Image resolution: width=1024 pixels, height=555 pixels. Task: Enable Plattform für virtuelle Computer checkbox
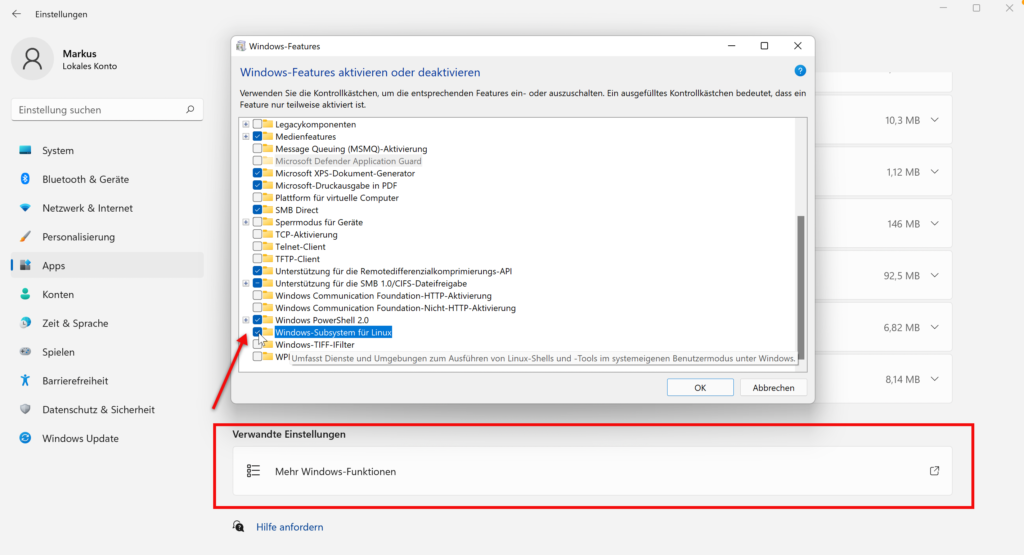(257, 198)
